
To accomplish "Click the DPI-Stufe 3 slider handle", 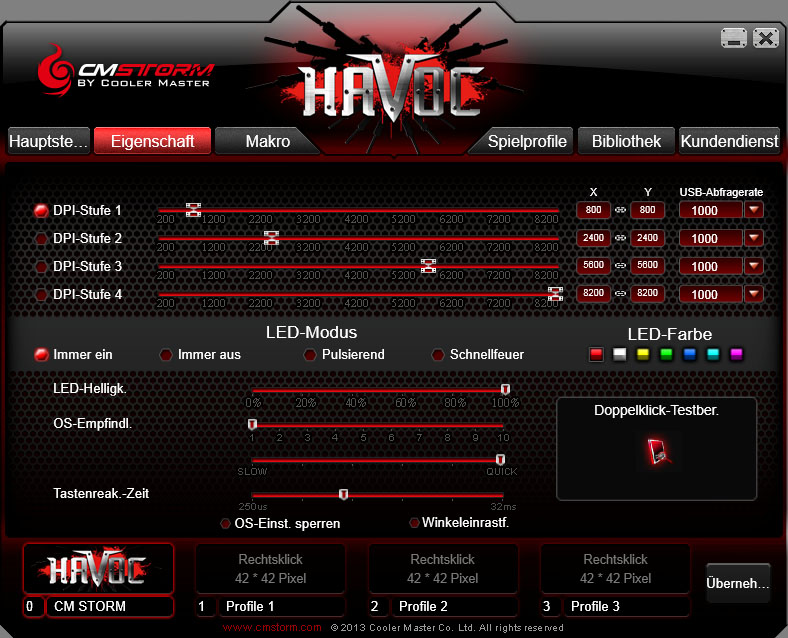I will click(428, 266).
